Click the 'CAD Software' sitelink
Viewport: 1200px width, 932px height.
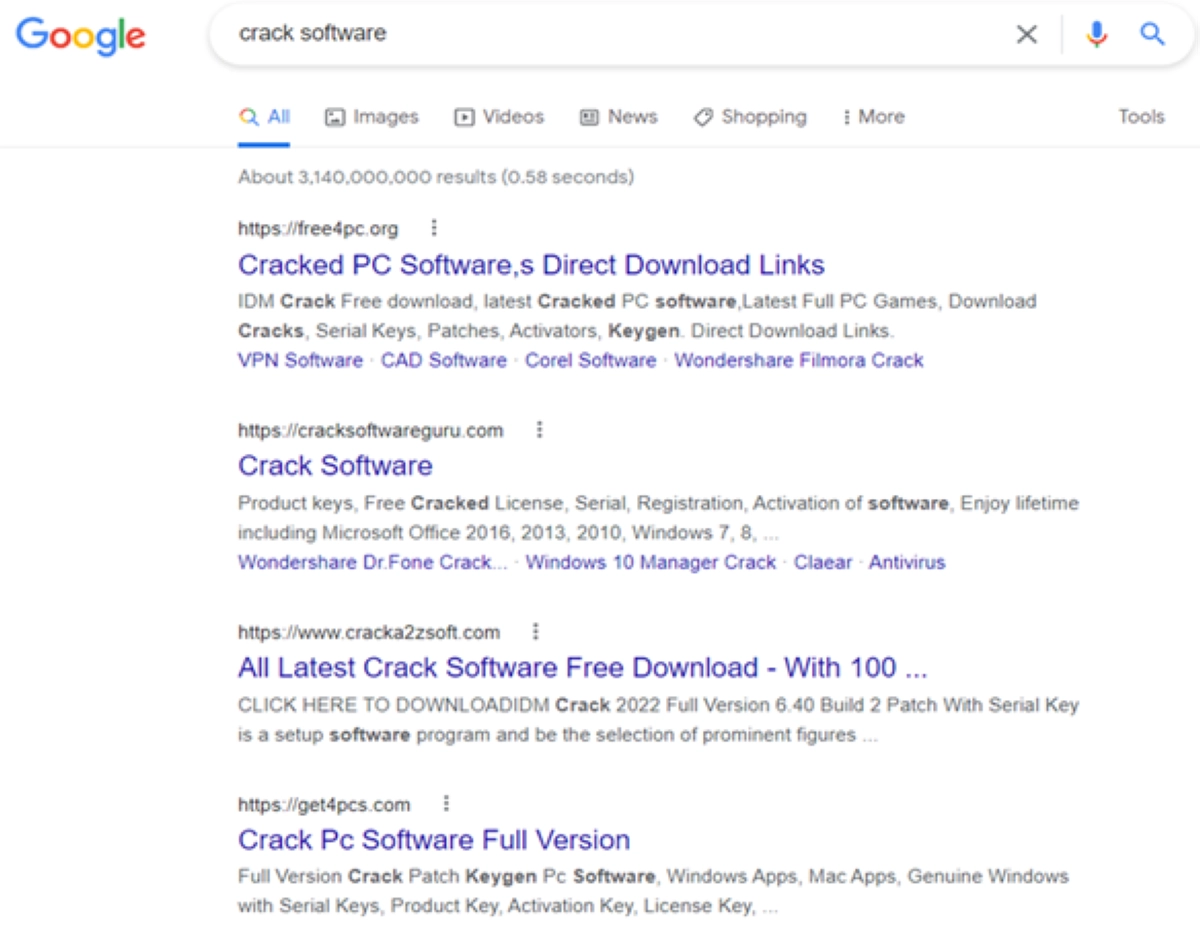pyautogui.click(x=443, y=360)
